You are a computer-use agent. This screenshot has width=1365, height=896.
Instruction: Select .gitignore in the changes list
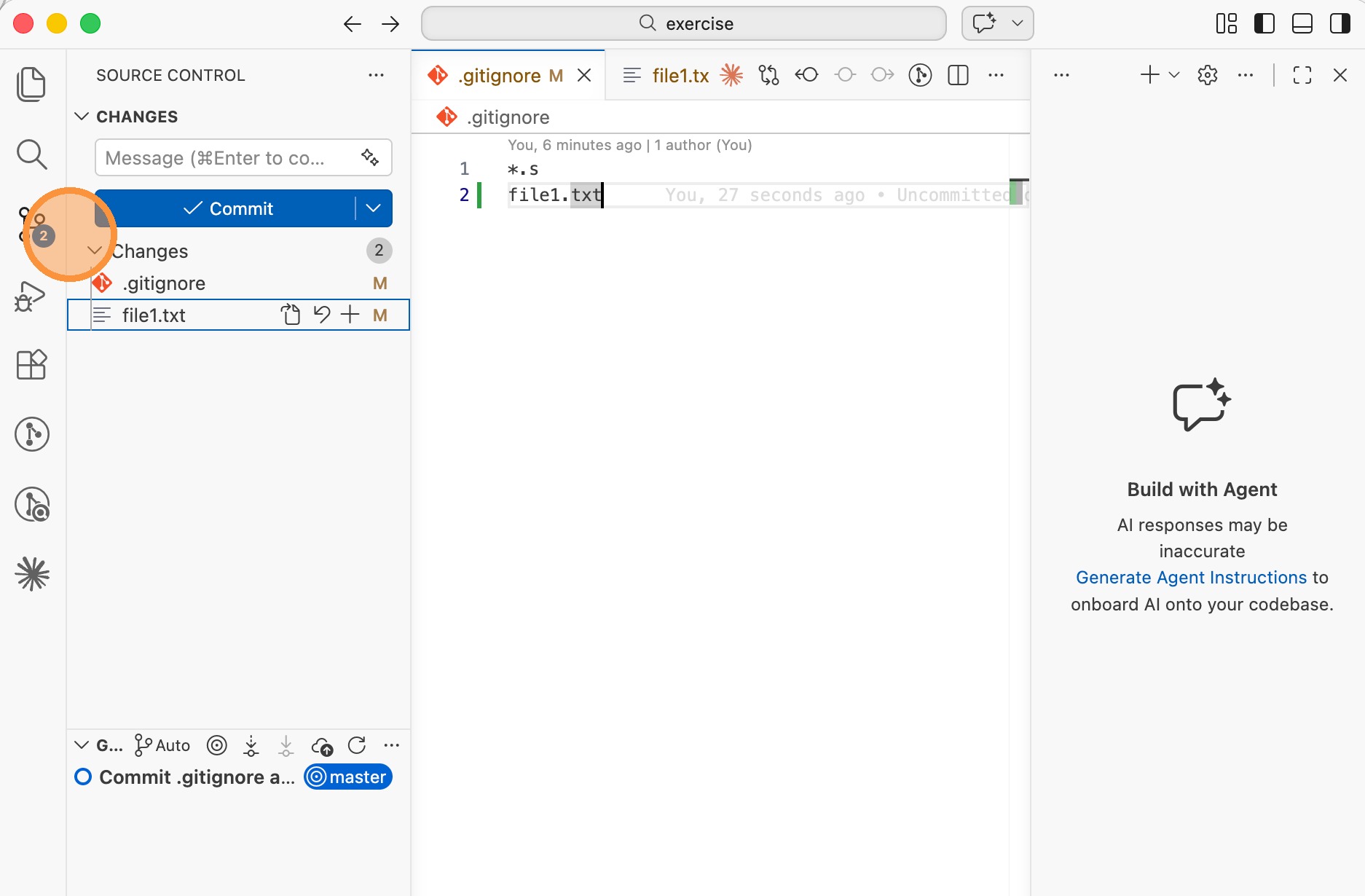click(164, 283)
